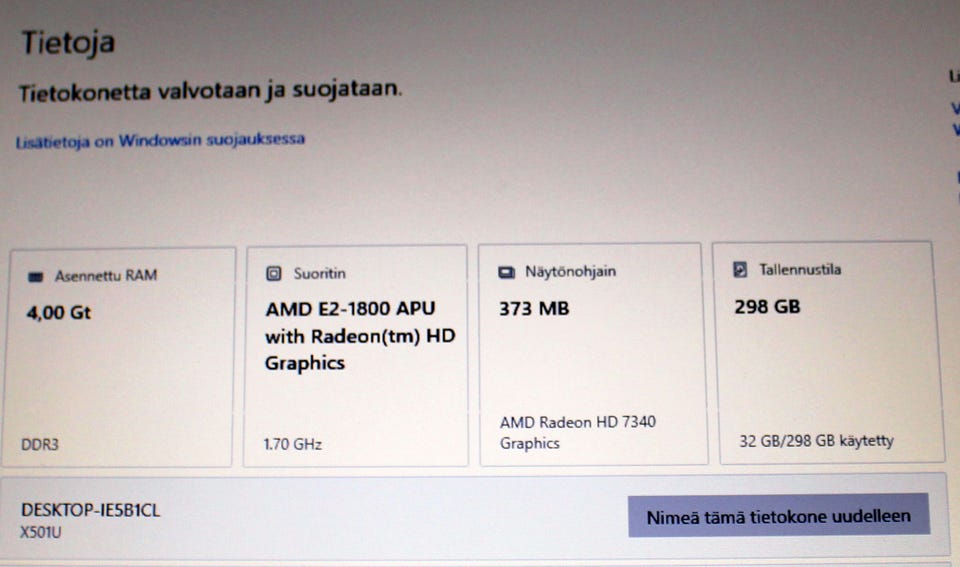960x567 pixels.
Task: Click the RAM chip icon beside Asennettu RAM
Action: click(36, 277)
